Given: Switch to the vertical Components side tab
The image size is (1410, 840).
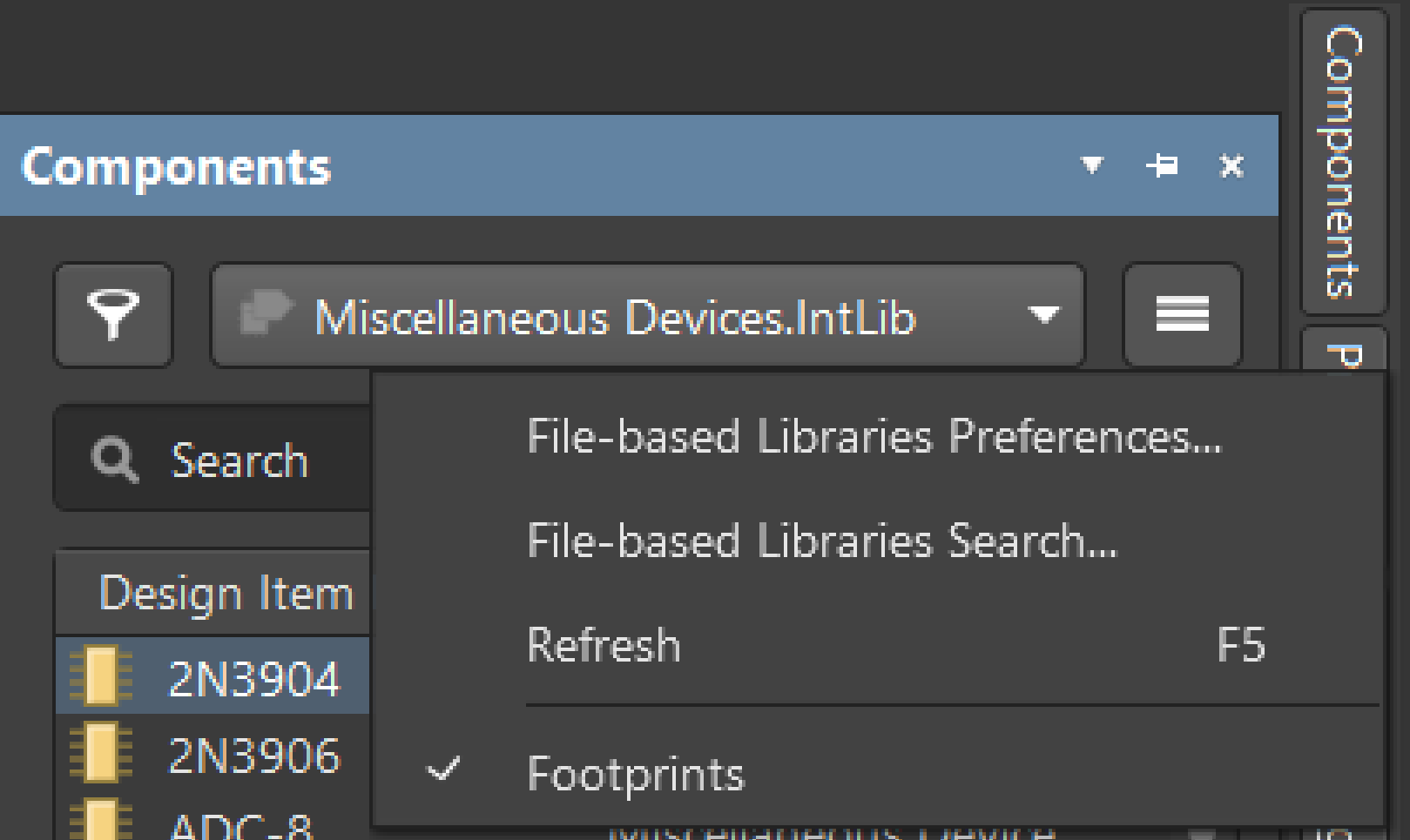Looking at the screenshot, I should [1343, 161].
